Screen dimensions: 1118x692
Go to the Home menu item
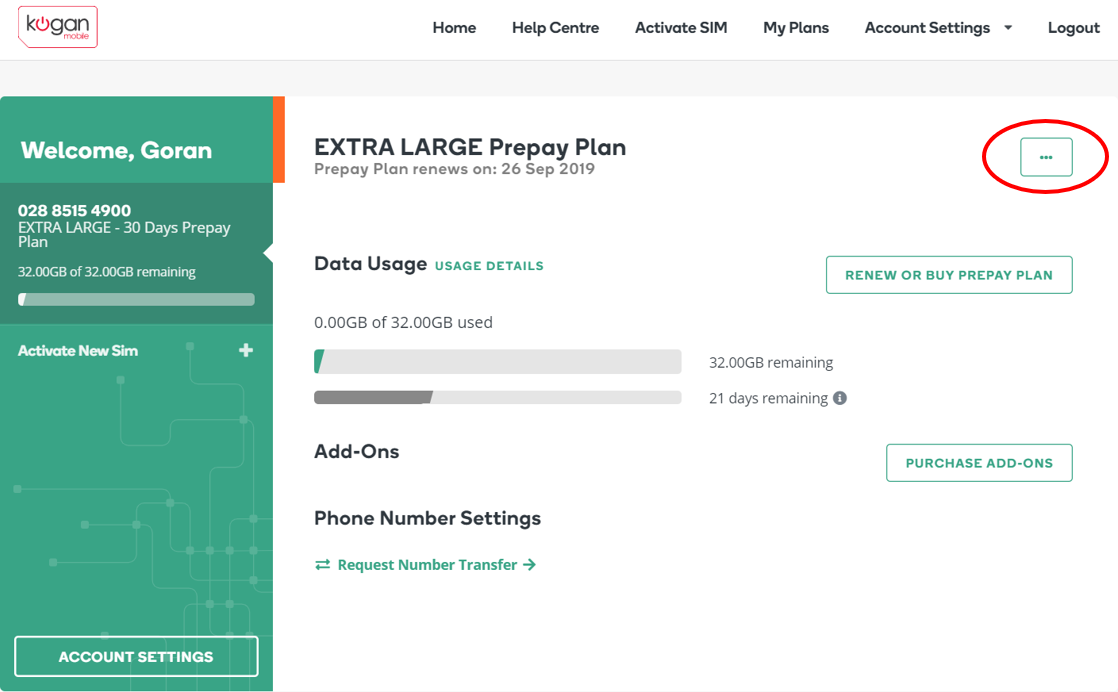click(454, 28)
